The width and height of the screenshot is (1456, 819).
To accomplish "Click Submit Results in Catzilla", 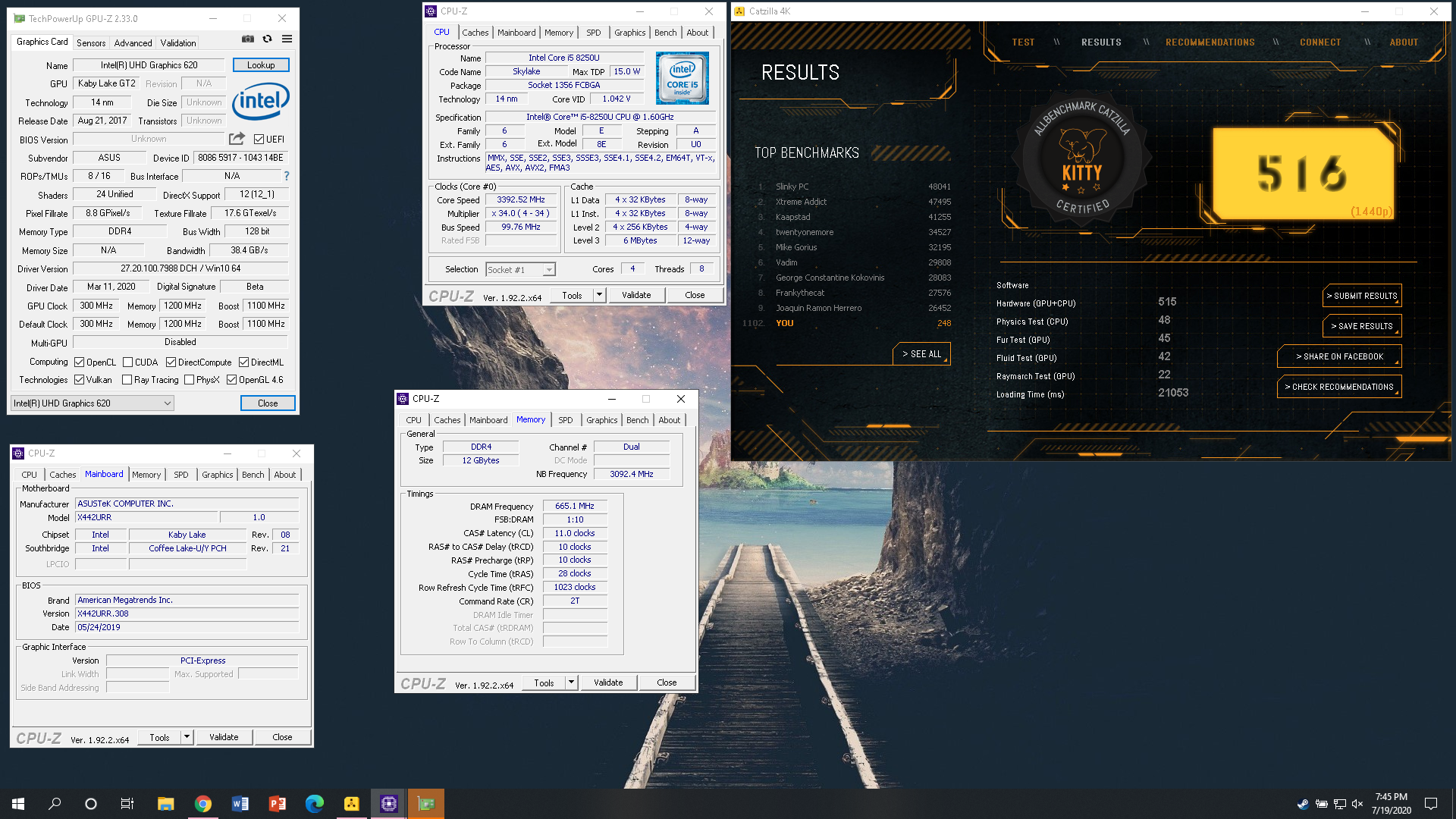I will click(1362, 296).
